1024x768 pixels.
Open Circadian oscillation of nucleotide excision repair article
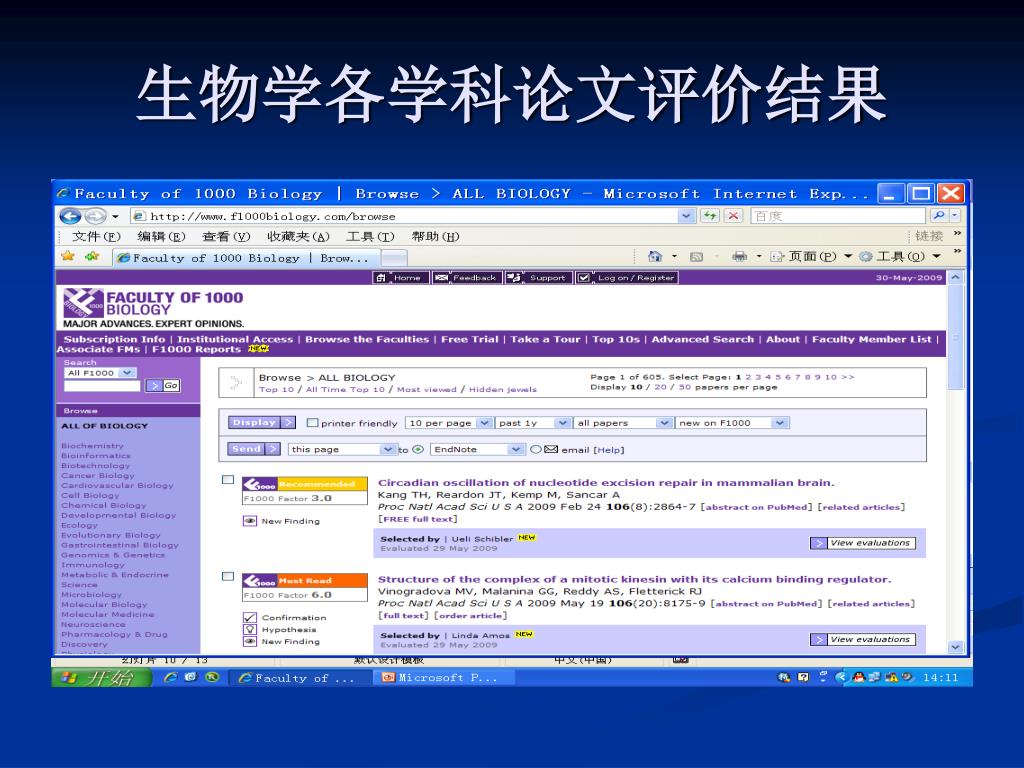click(x=606, y=483)
